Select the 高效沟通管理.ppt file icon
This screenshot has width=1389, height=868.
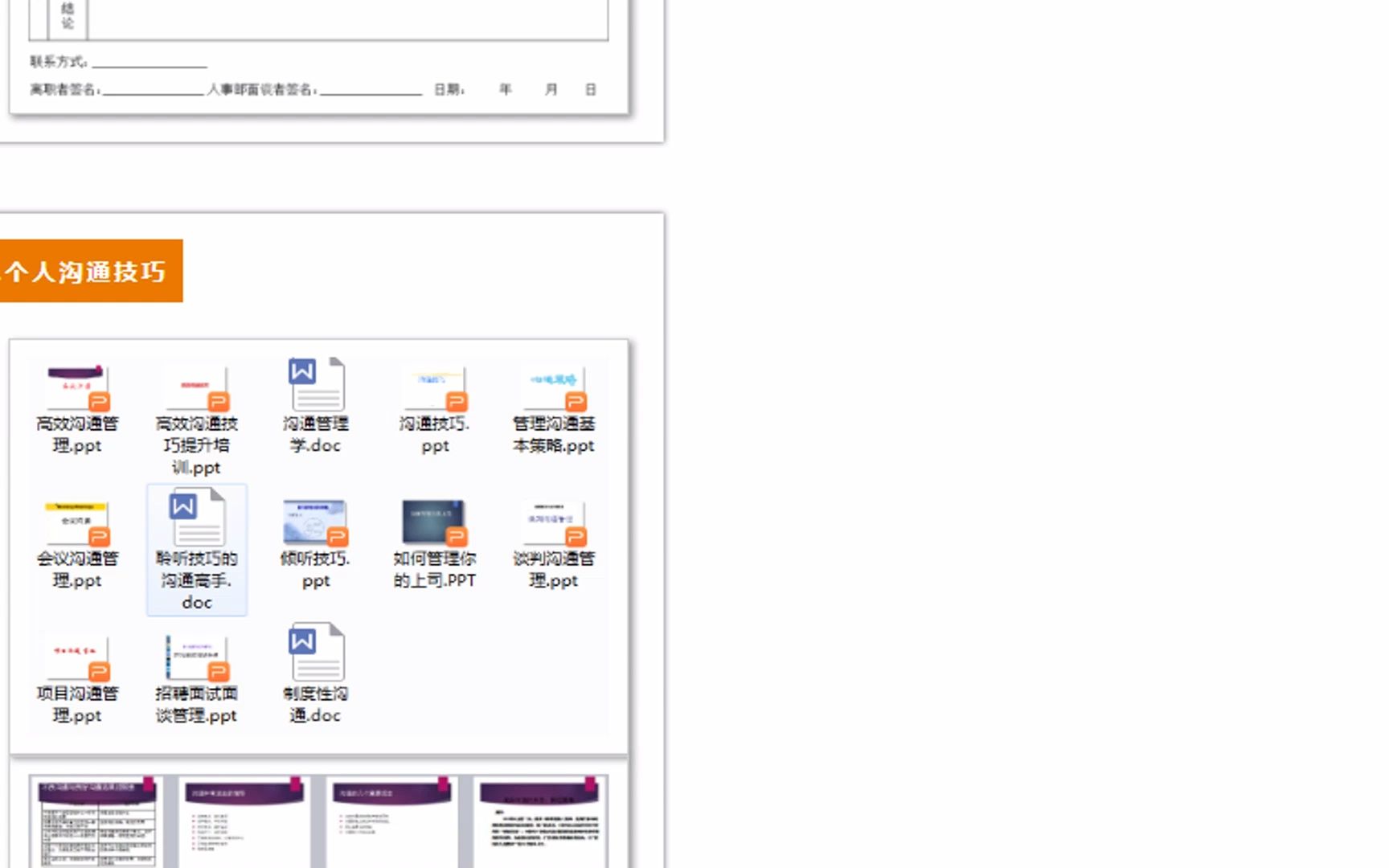click(77, 387)
